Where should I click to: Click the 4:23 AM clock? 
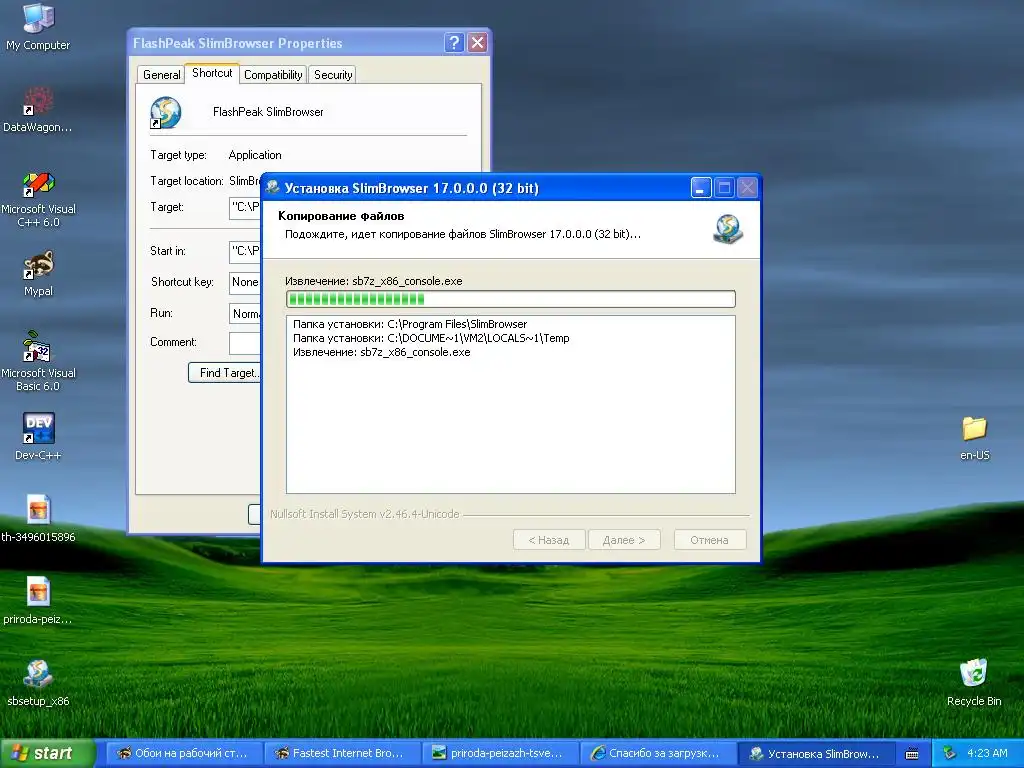987,754
